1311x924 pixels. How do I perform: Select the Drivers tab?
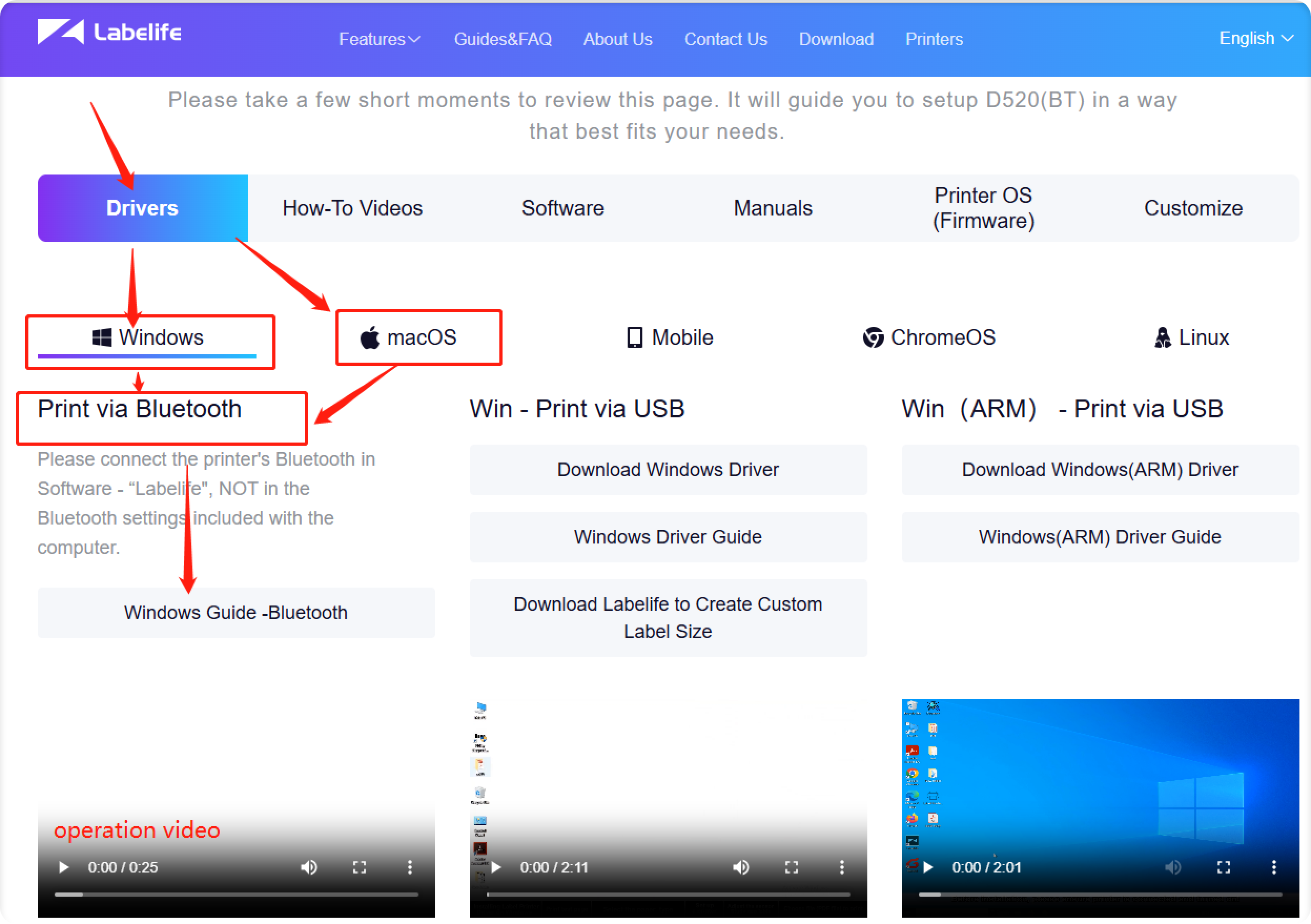143,209
